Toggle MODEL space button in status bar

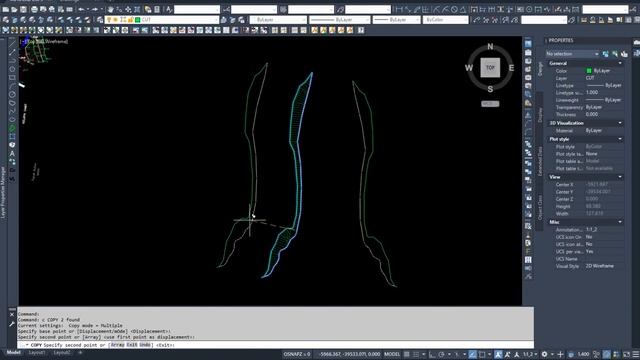pyautogui.click(x=392, y=354)
